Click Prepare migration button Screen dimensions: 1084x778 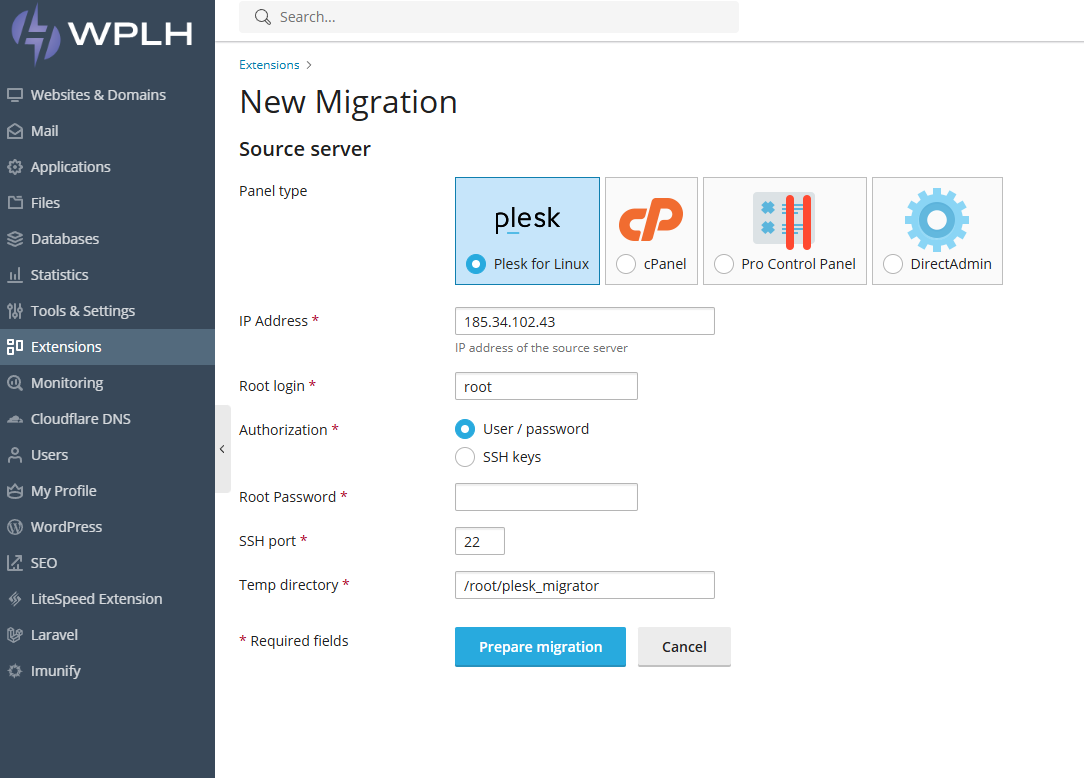pyautogui.click(x=540, y=647)
